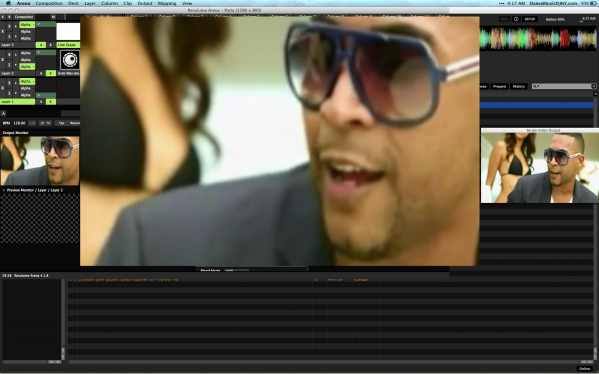Image resolution: width=599 pixels, height=374 pixels.
Task: Move Layer 2 up with arrow icon
Action: (16, 55)
